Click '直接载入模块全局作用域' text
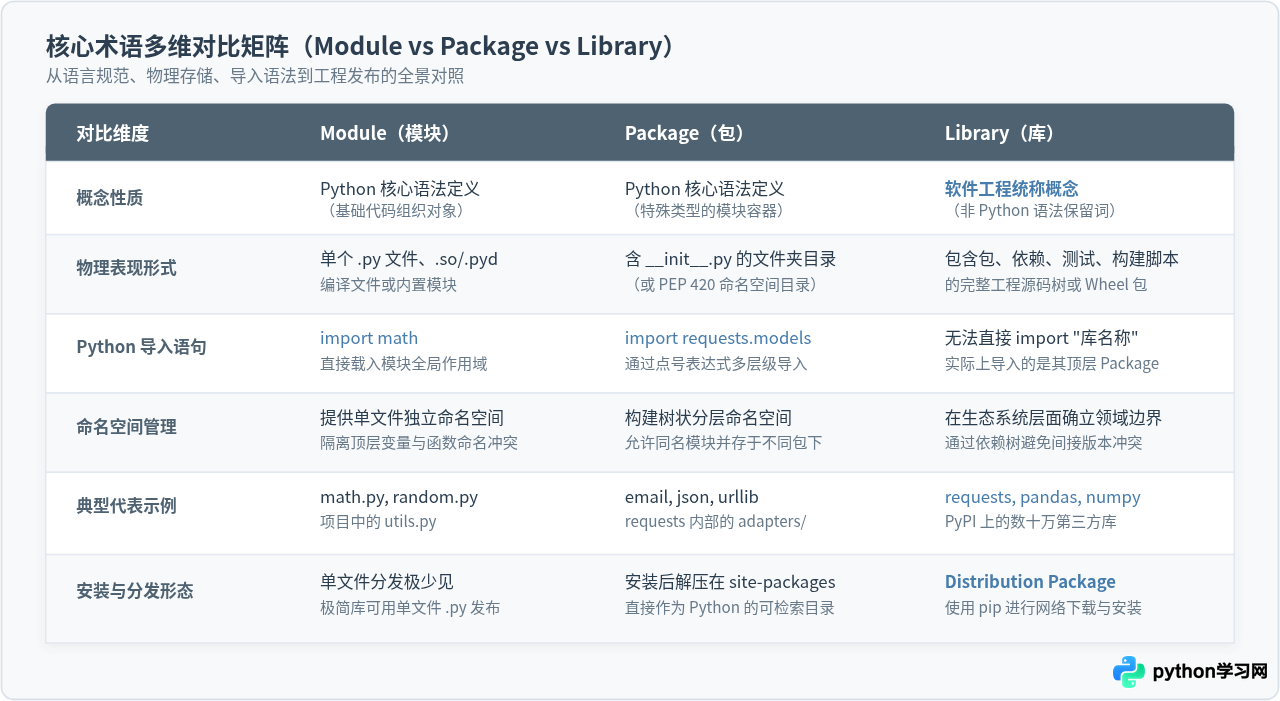This screenshot has height=701, width=1280. coord(404,364)
